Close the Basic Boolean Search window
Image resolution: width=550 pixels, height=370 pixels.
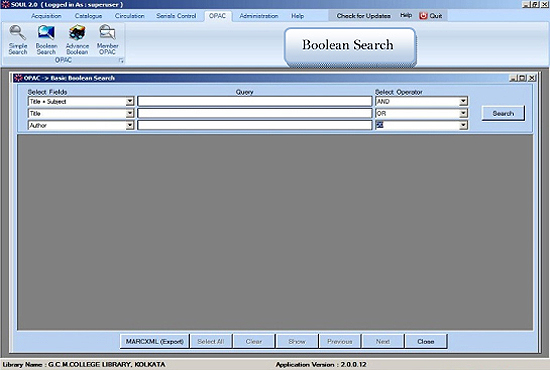tap(532, 78)
